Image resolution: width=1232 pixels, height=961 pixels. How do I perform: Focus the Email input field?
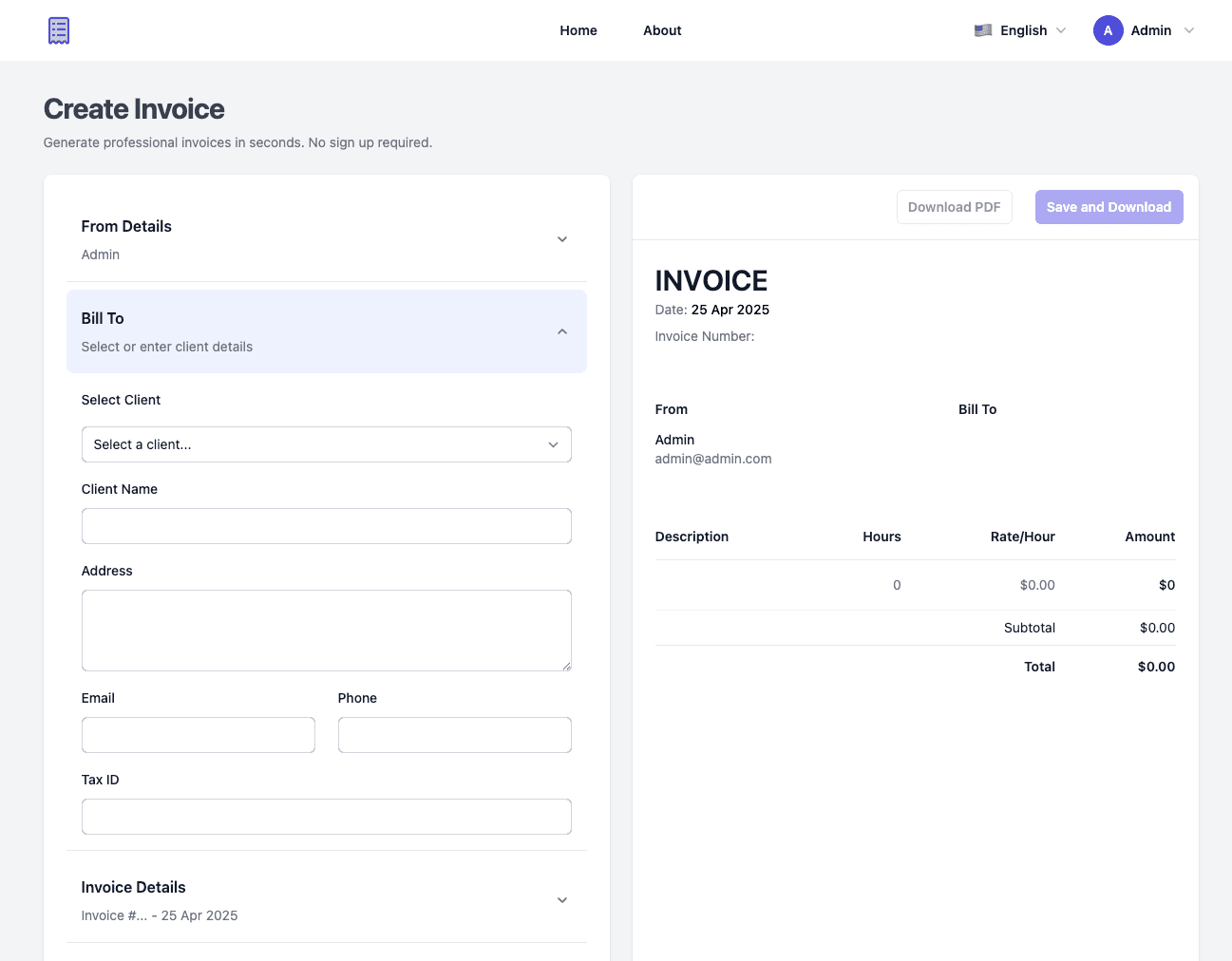point(199,735)
